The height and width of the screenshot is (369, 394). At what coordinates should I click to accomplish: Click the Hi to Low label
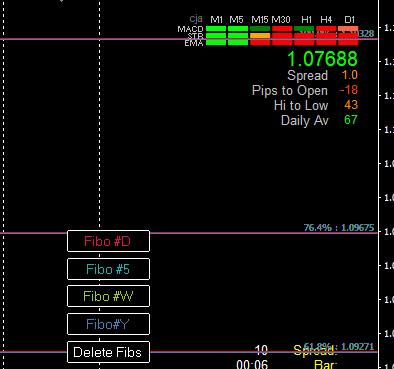[x=301, y=105]
